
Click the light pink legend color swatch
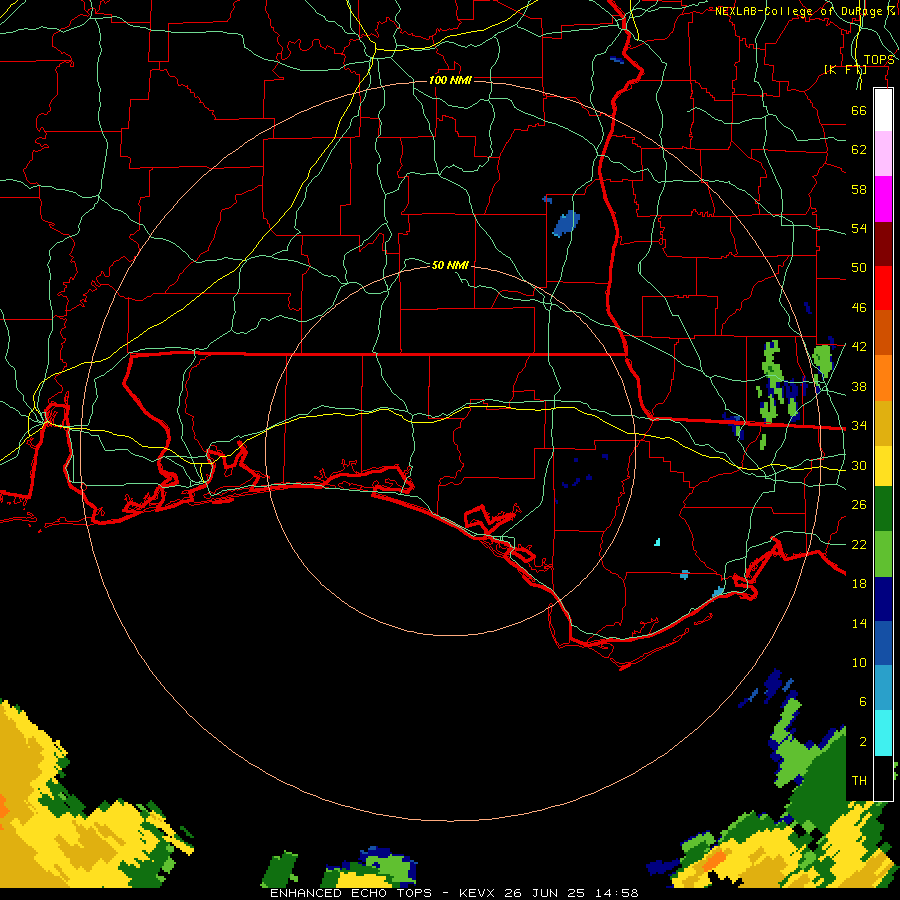click(x=883, y=153)
